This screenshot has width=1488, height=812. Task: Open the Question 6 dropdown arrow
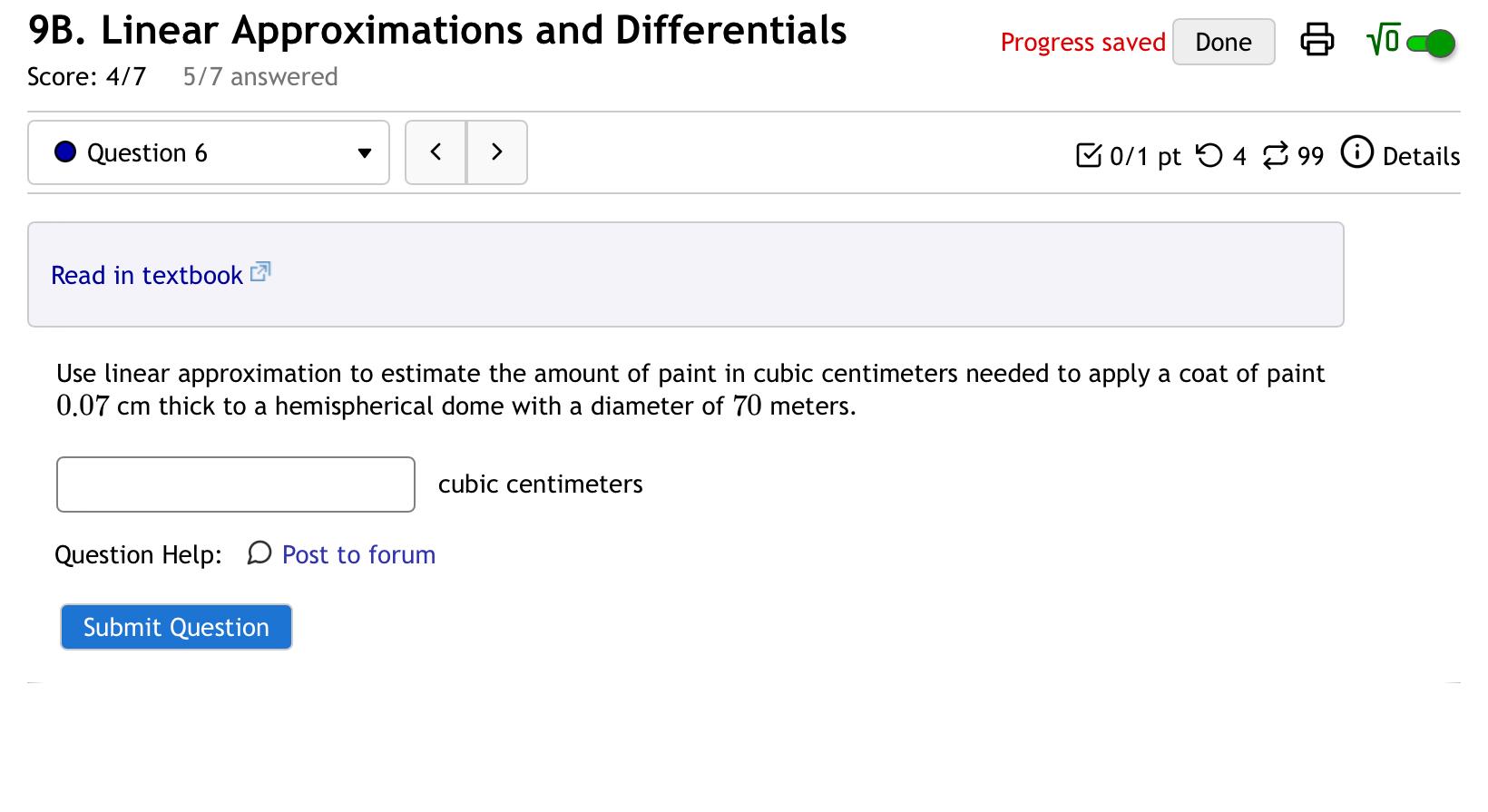point(363,152)
